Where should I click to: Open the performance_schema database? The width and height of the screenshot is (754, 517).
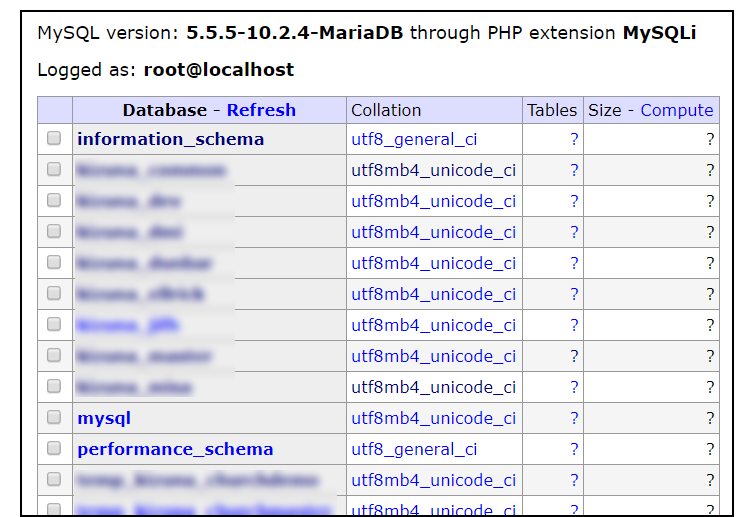coord(175,449)
